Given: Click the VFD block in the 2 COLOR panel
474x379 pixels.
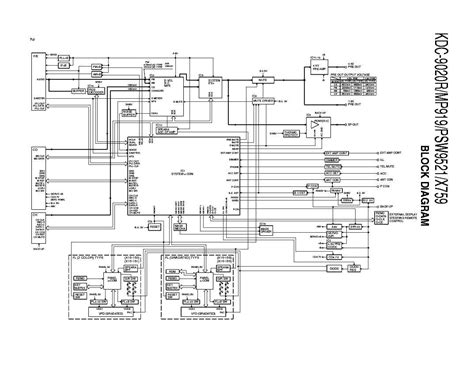Looking at the screenshot, I should (x=111, y=312).
